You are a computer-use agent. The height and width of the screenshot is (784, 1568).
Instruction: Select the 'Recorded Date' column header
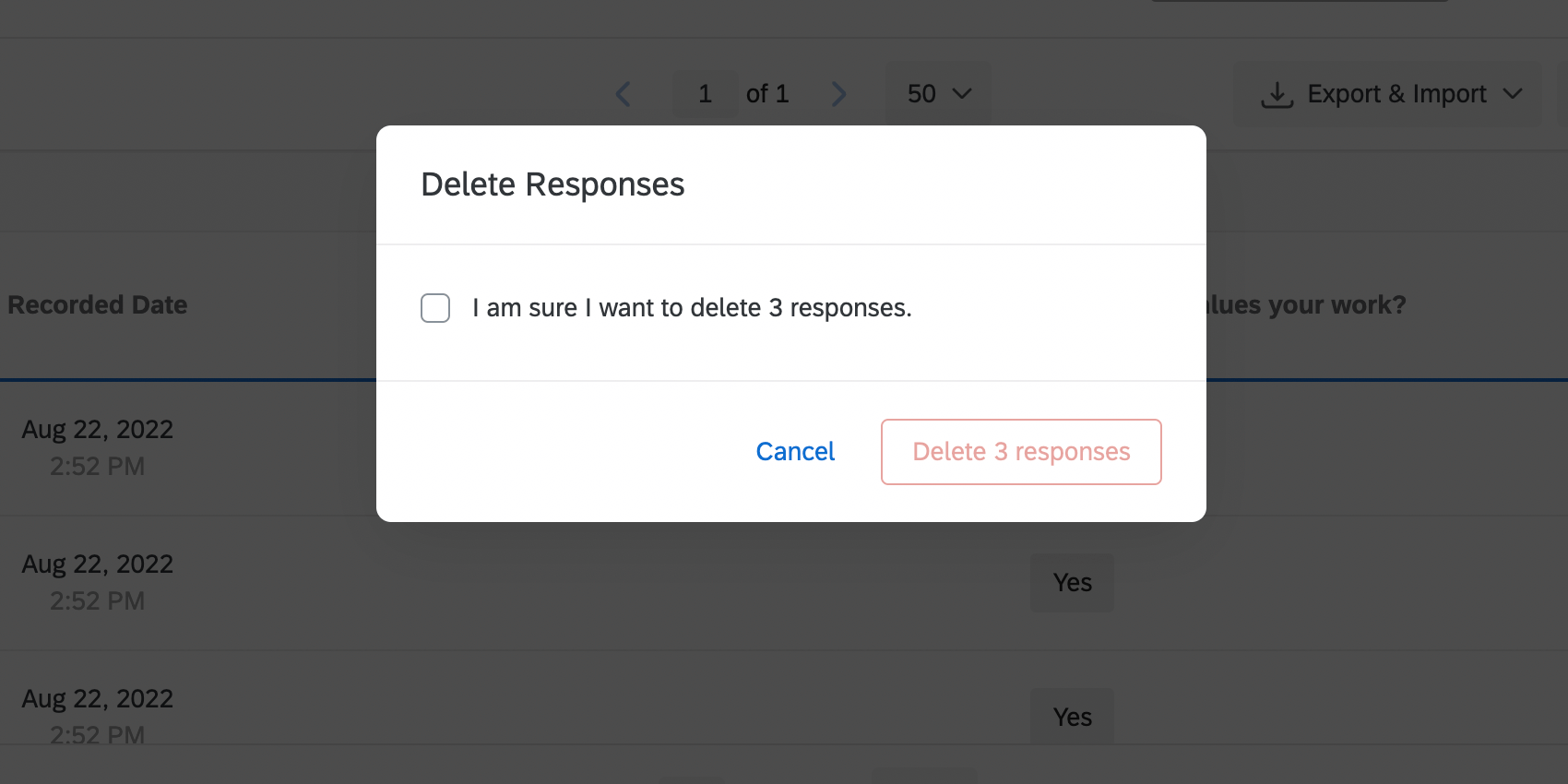coord(97,304)
